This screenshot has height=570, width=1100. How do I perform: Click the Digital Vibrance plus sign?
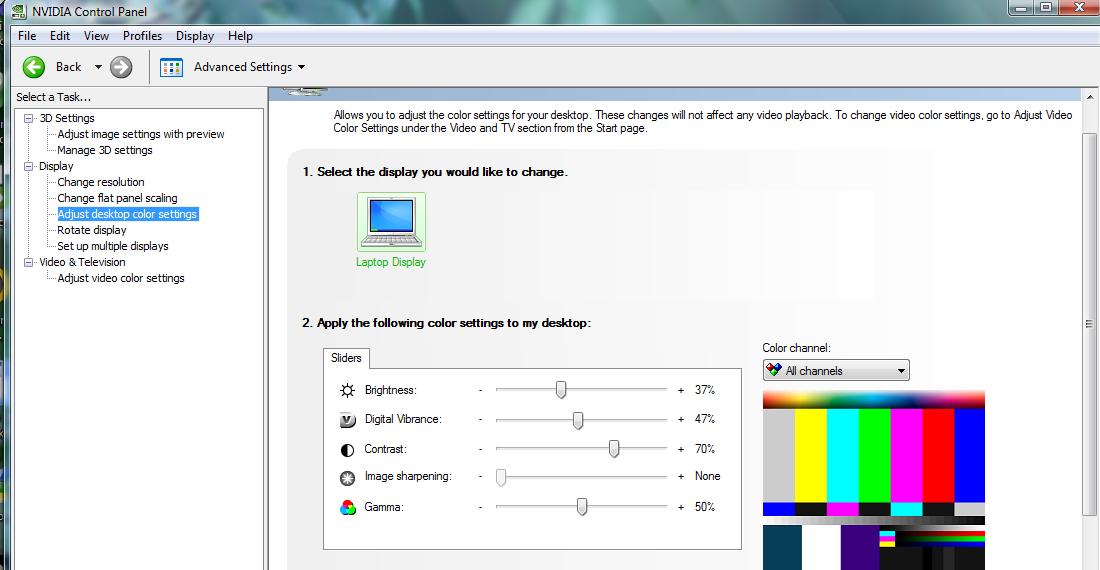pyautogui.click(x=680, y=419)
